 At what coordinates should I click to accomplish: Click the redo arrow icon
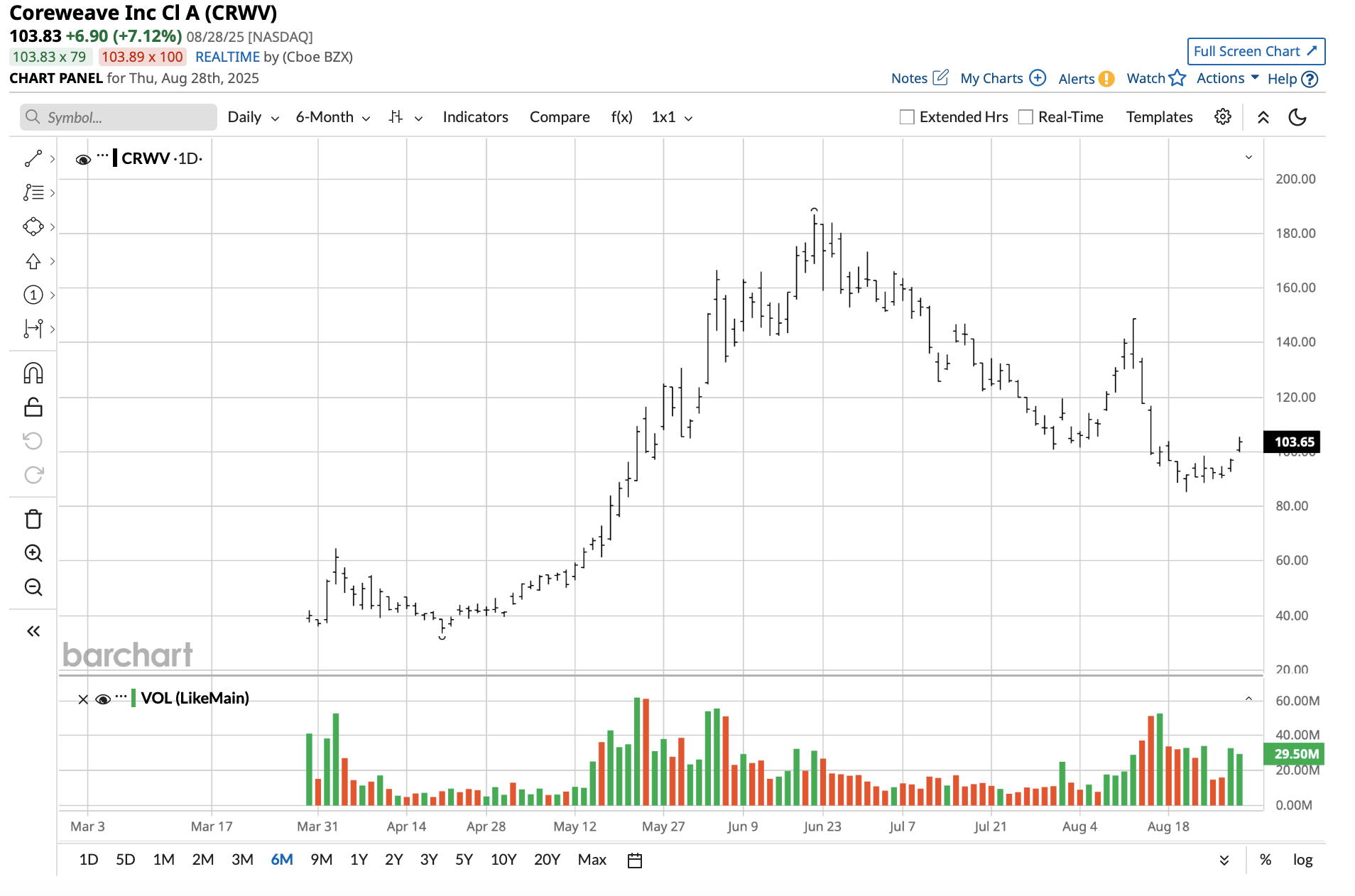(33, 474)
